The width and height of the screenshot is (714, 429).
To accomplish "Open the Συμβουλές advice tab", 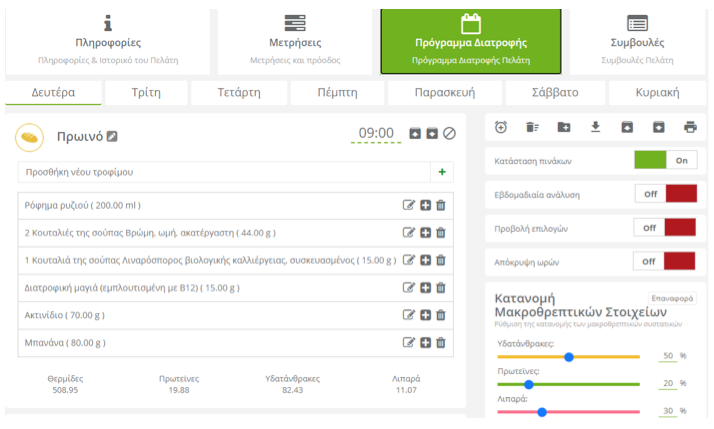I will pos(637,41).
